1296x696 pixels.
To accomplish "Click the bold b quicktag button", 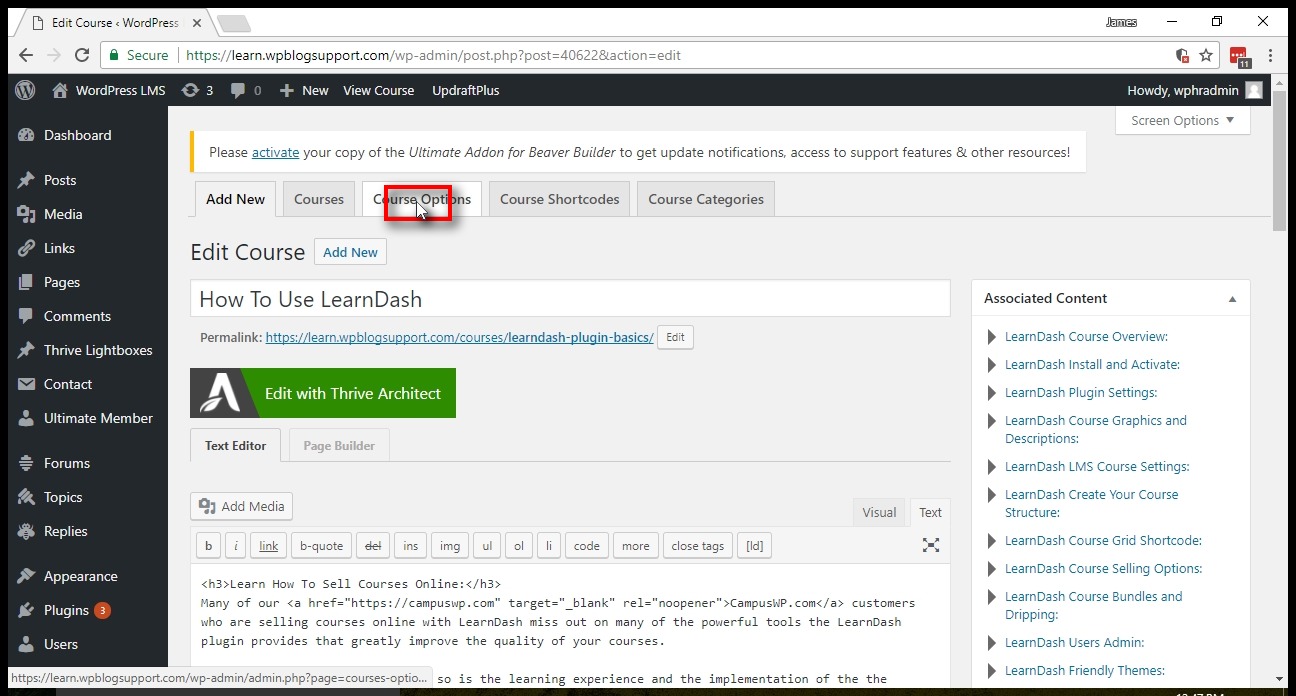I will point(208,545).
